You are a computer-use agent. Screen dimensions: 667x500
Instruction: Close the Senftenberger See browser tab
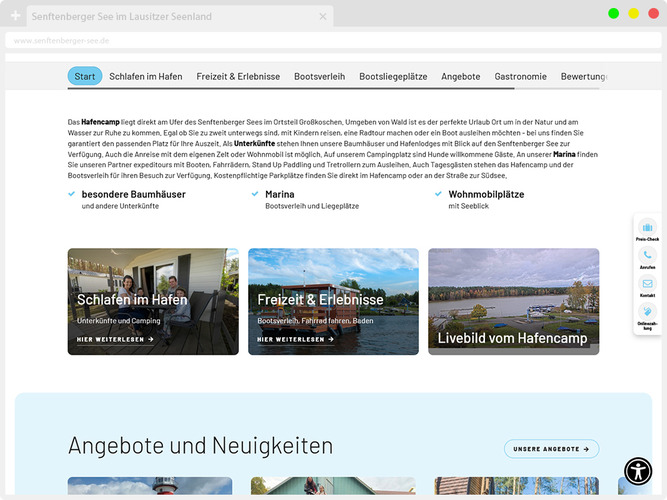[x=323, y=17]
